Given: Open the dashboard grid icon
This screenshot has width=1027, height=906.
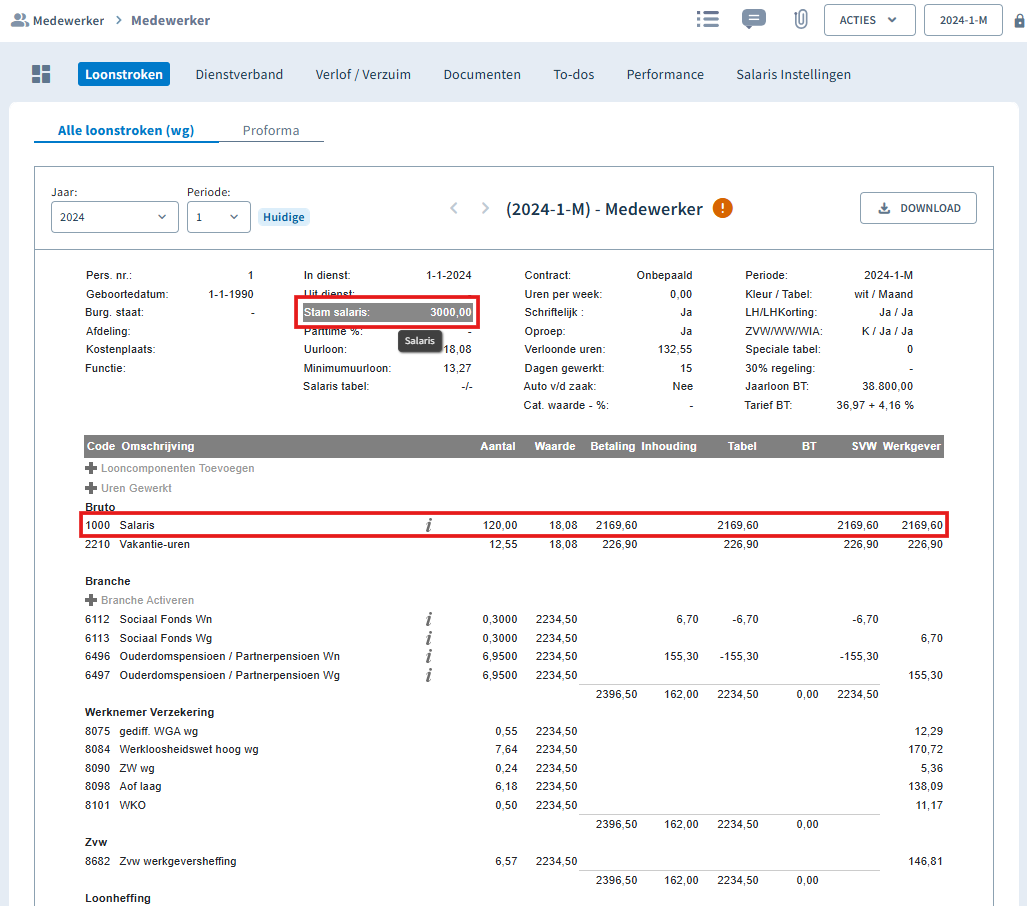Looking at the screenshot, I should pyautogui.click(x=41, y=74).
